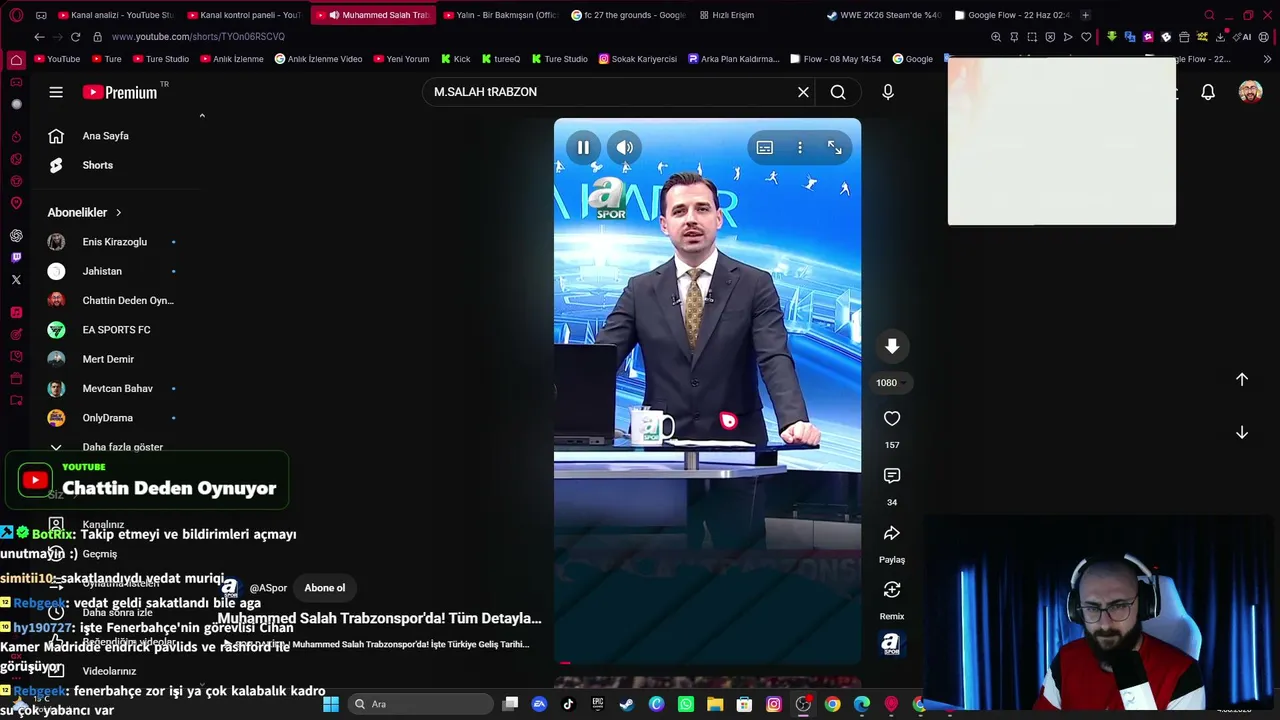Open WhatsApp from the taskbar

tap(686, 704)
